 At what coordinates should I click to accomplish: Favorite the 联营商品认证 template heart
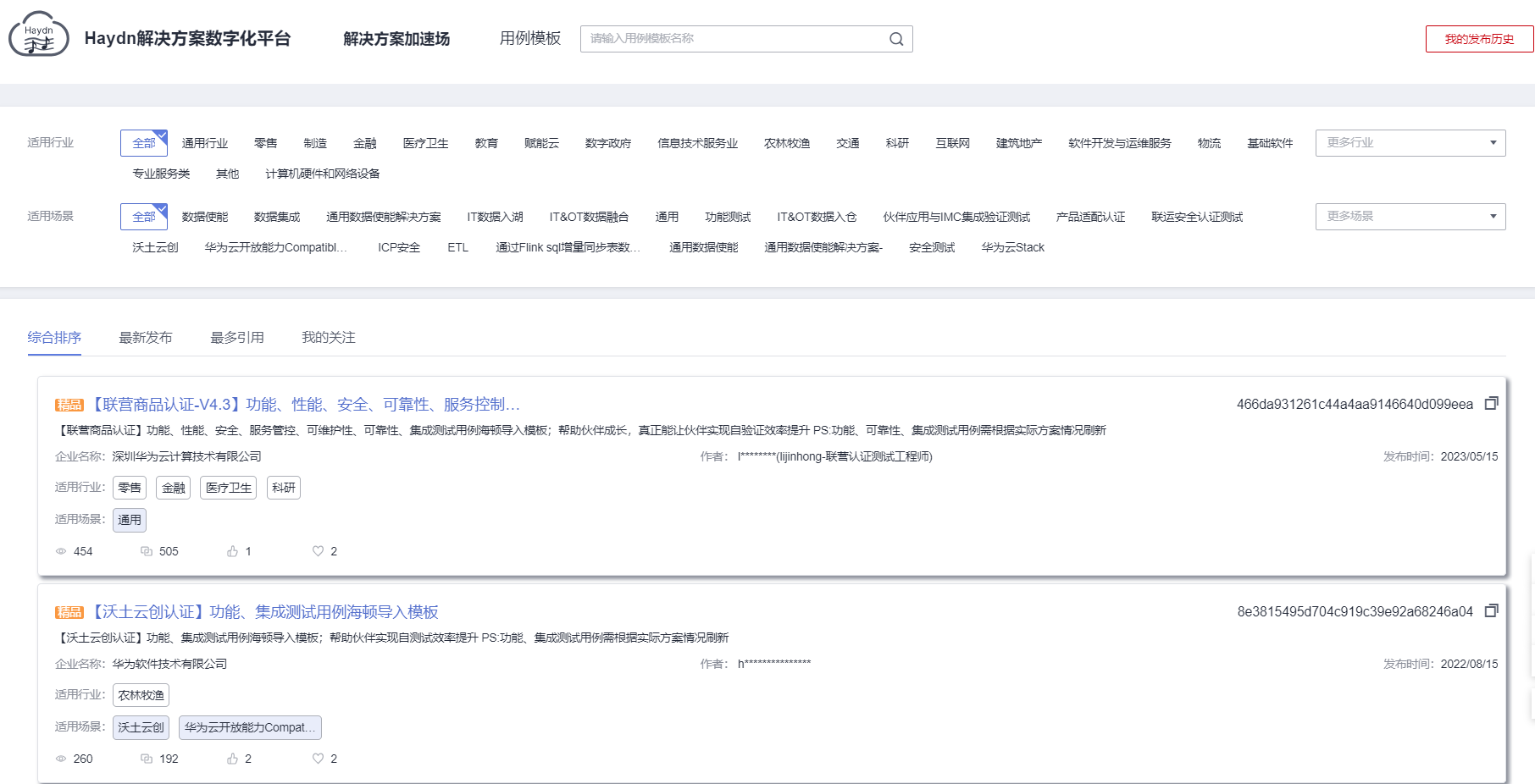coord(318,551)
